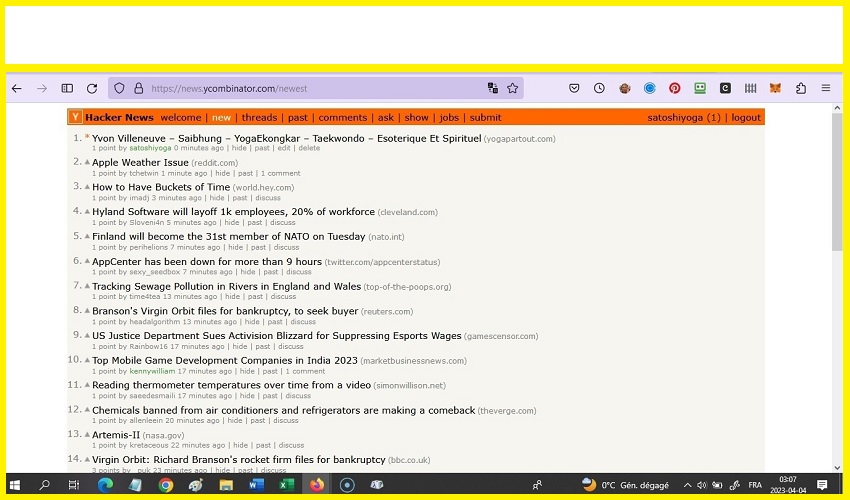Open the submit nav item
Screen dimensions: 850x500
[485, 118]
